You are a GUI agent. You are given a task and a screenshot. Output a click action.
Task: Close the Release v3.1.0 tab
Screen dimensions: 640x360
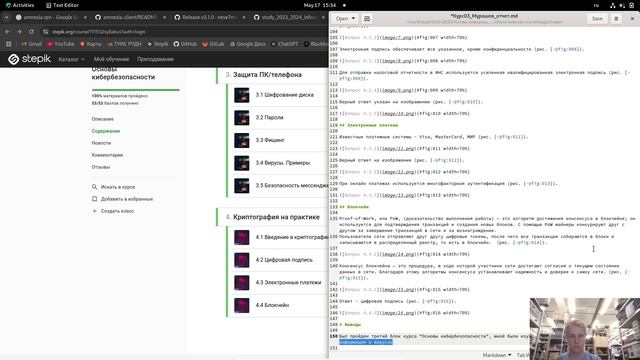244,17
